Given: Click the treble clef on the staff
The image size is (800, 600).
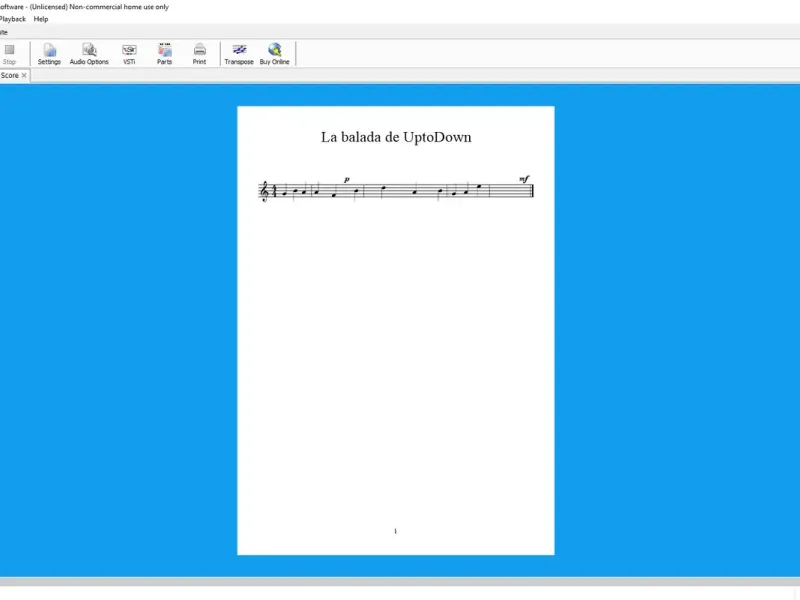Looking at the screenshot, I should pos(264,191).
